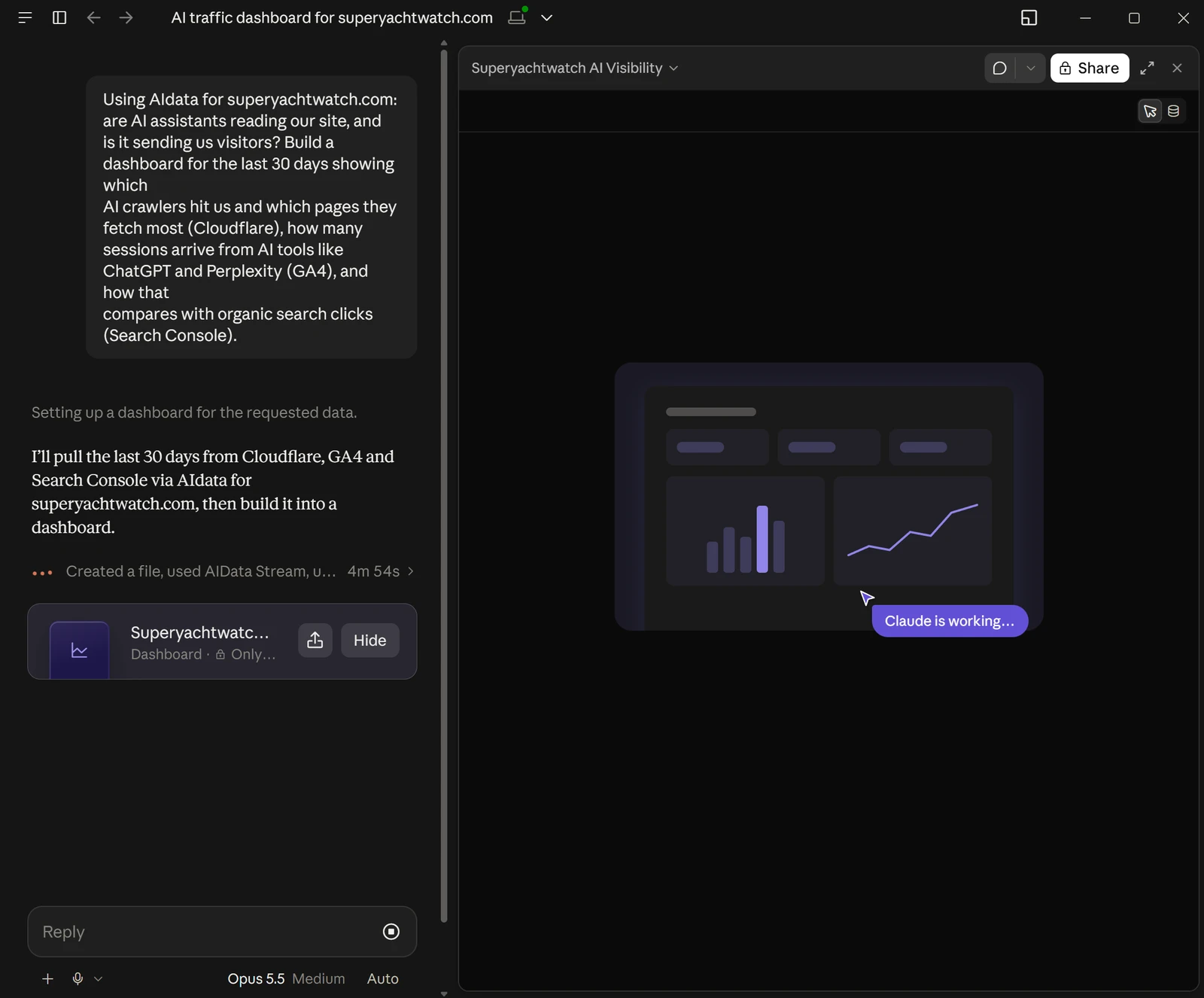Select the cursor pointer mode toggle
The image size is (1204, 998).
click(x=1150, y=111)
